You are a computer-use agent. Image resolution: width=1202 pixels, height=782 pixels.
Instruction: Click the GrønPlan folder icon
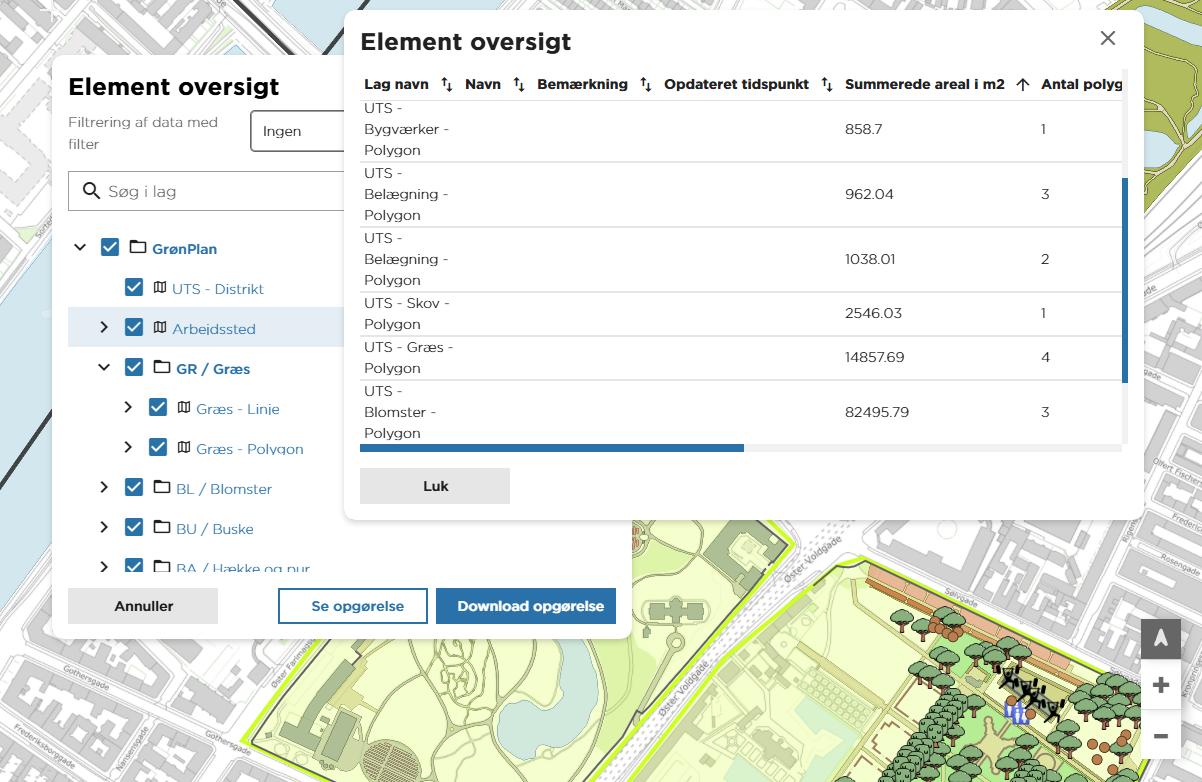pos(138,248)
